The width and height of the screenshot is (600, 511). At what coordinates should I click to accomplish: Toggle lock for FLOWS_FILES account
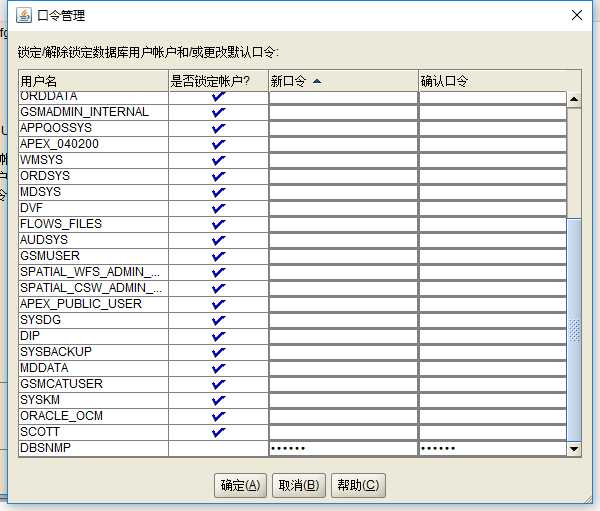click(218, 224)
